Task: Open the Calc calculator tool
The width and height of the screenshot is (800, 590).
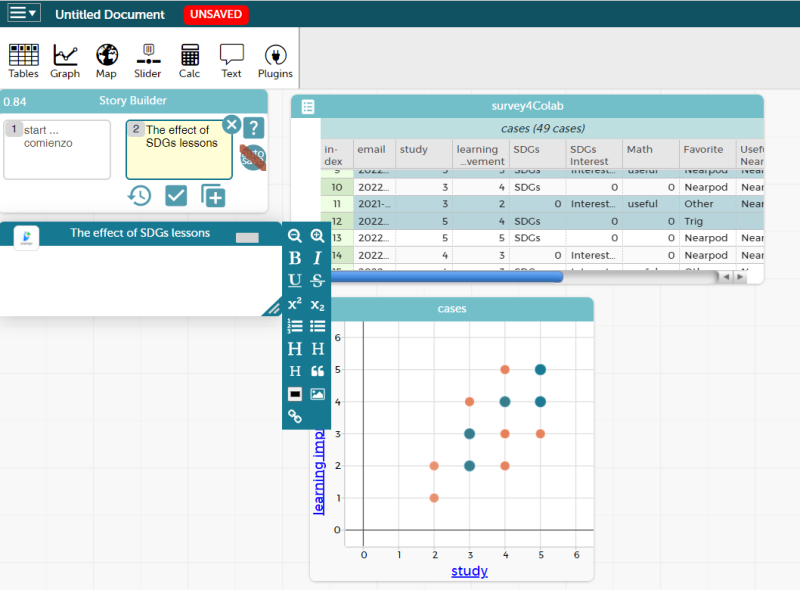Action: [x=189, y=61]
